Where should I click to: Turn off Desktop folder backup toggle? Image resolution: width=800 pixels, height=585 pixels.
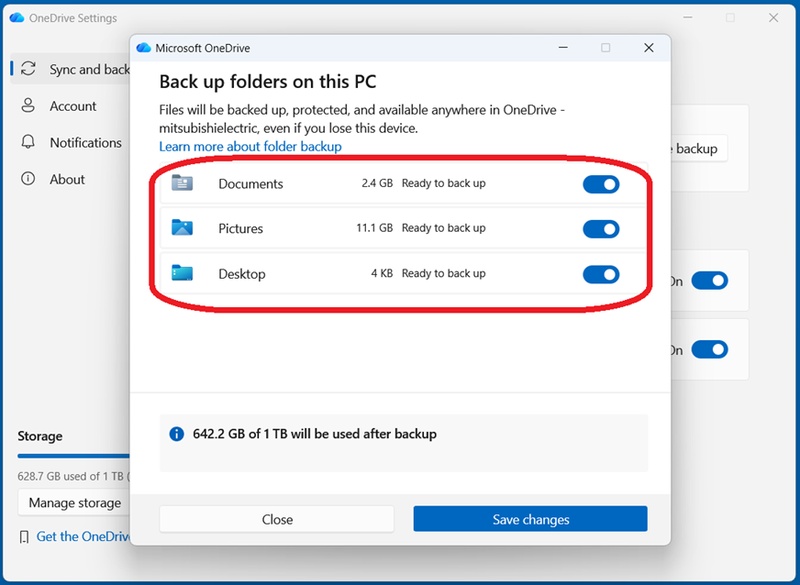(601, 274)
